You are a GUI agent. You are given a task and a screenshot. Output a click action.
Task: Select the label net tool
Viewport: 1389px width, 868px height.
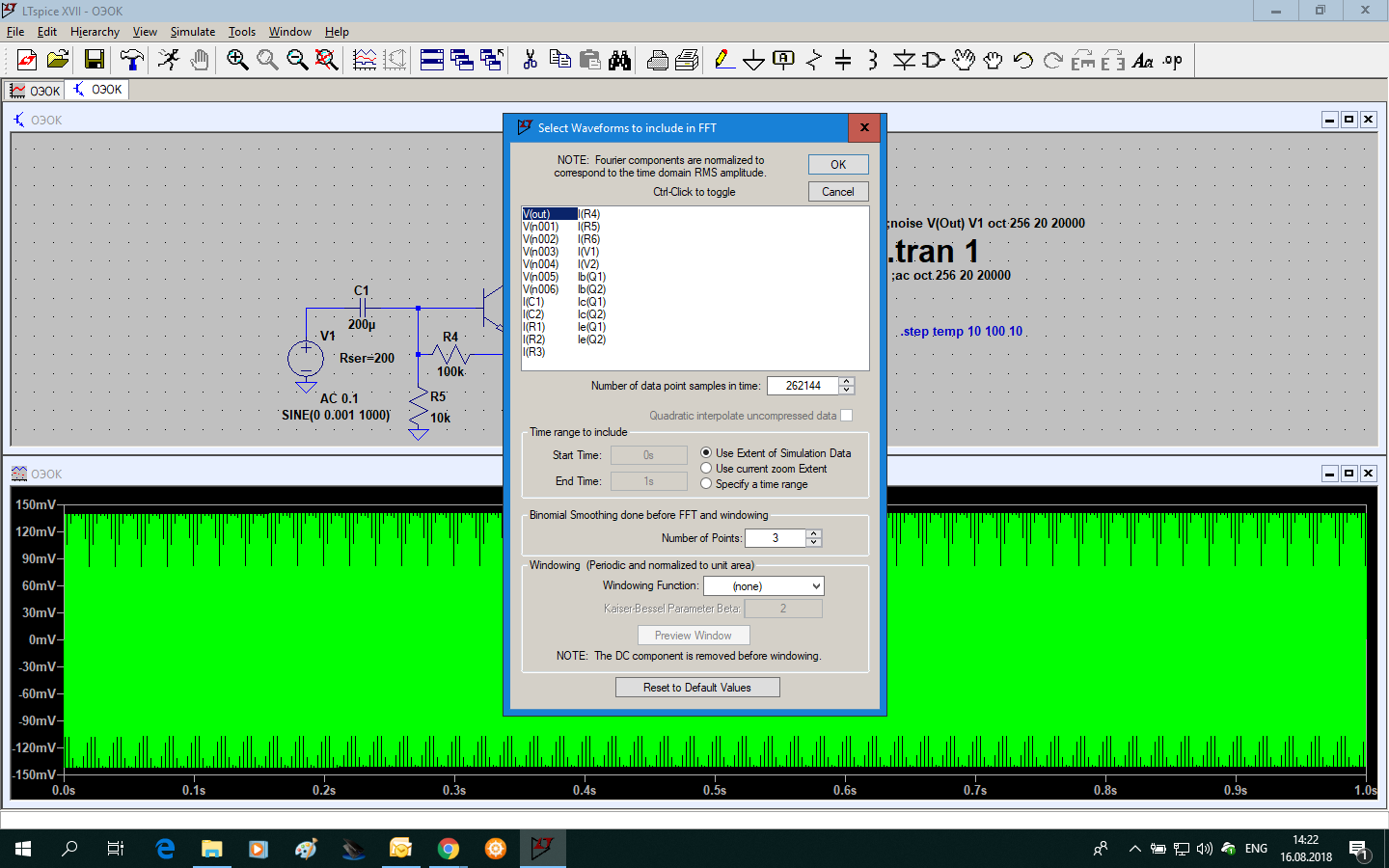[x=784, y=60]
